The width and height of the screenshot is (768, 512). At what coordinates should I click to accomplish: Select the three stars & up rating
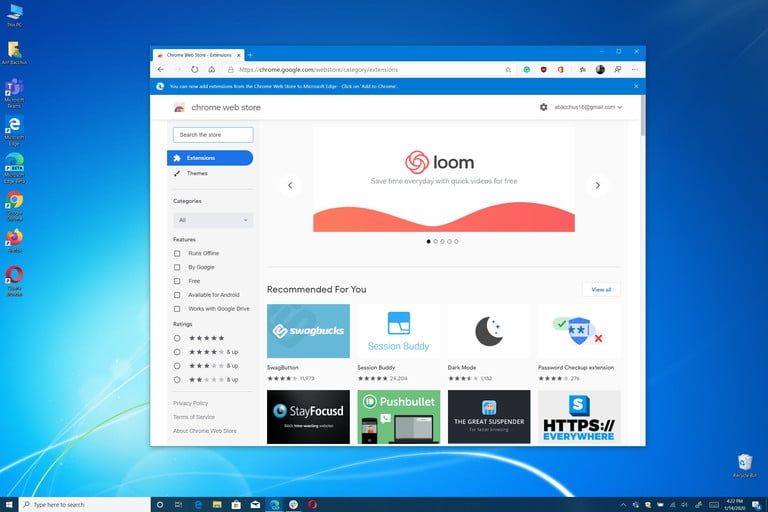[177, 366]
